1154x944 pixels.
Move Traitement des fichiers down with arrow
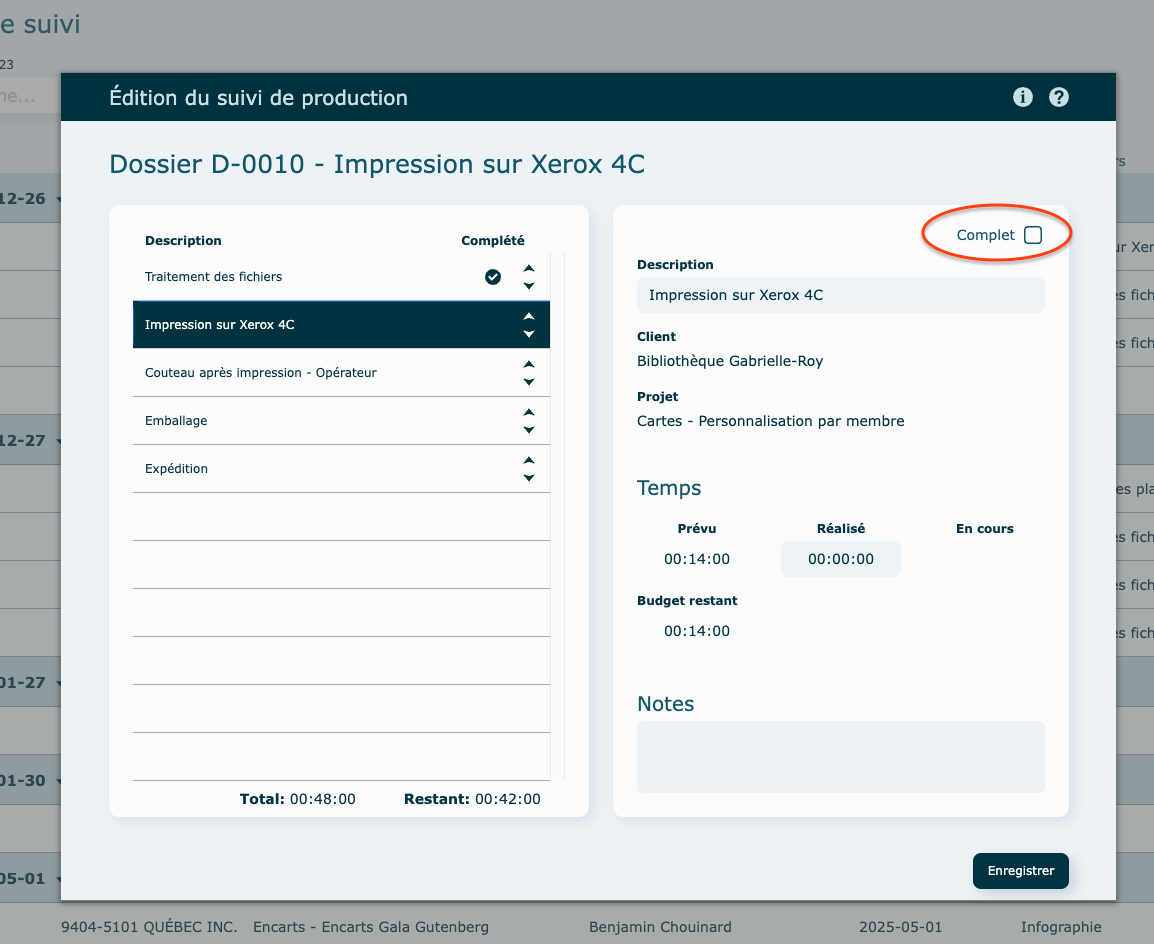coord(529,286)
